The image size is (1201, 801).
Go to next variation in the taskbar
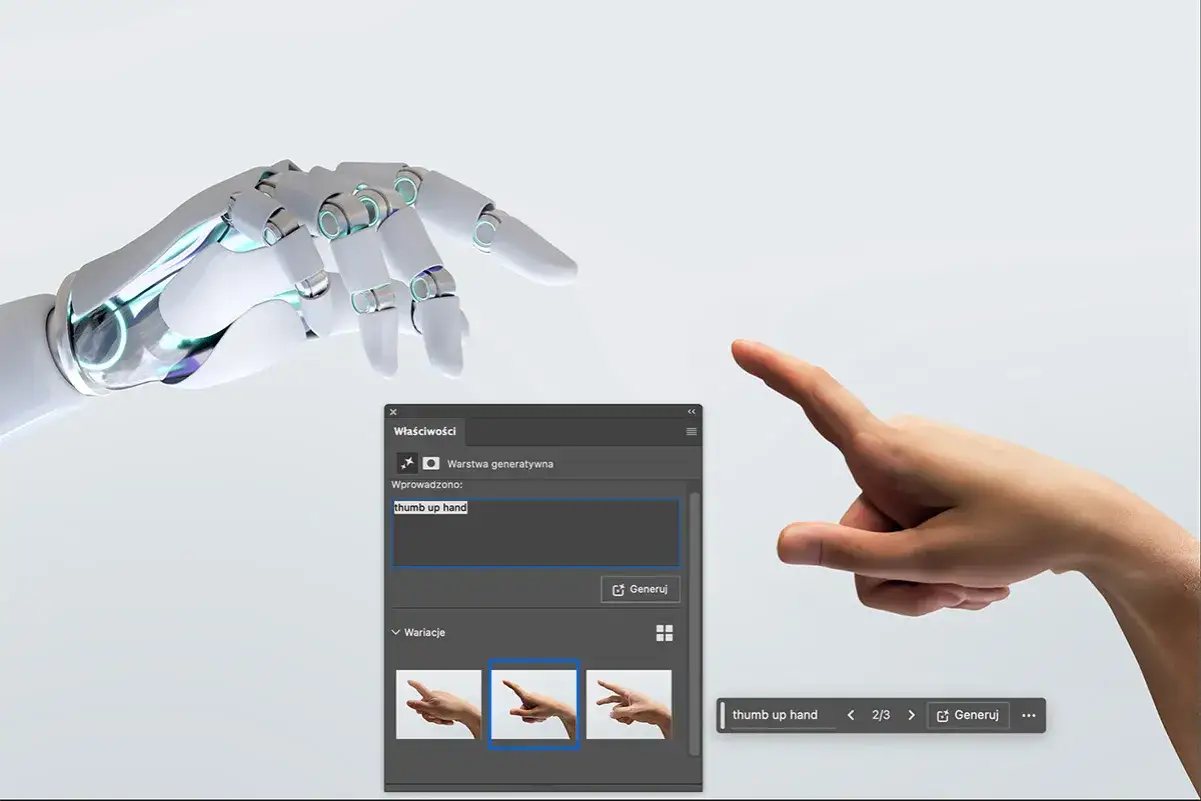911,716
